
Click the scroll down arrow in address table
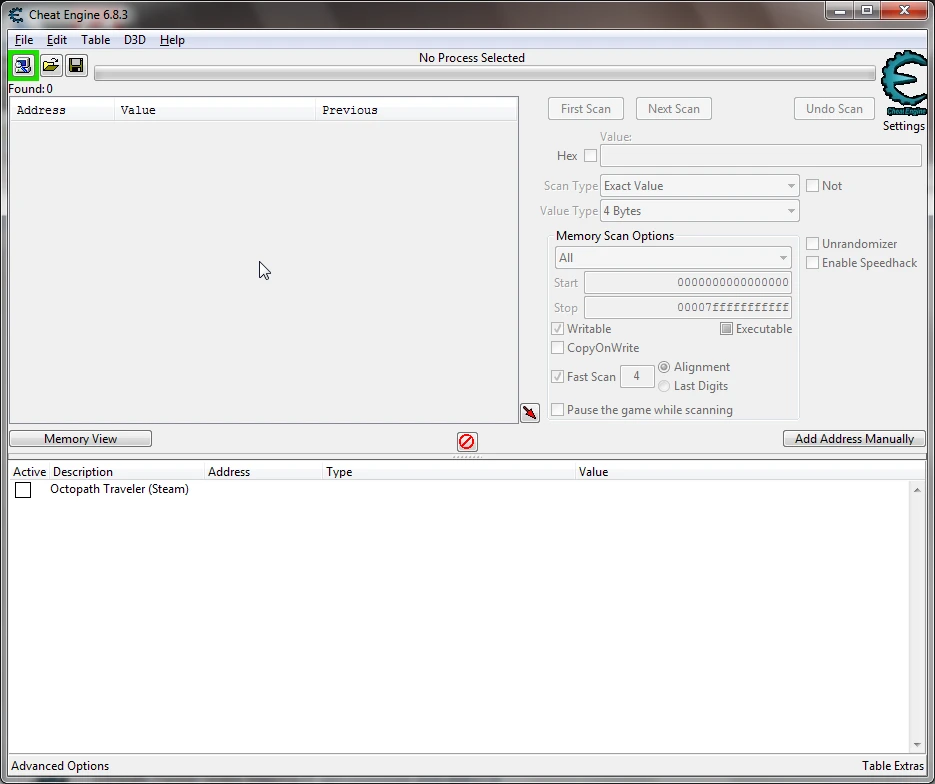(x=917, y=745)
